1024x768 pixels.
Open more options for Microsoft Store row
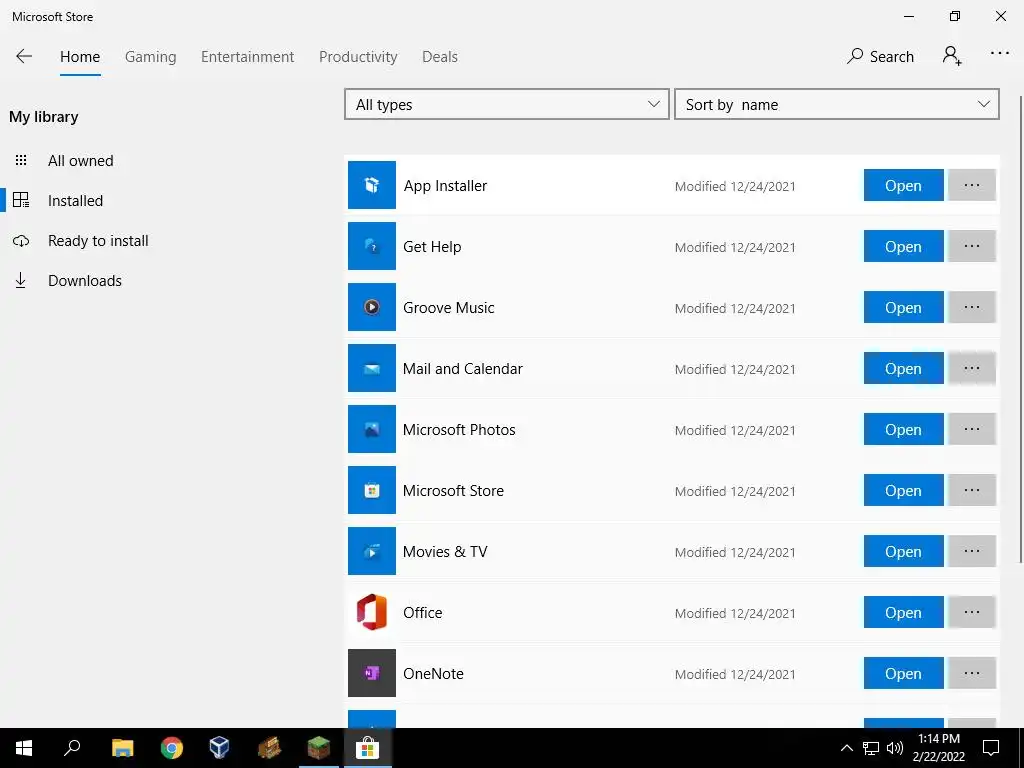click(972, 490)
